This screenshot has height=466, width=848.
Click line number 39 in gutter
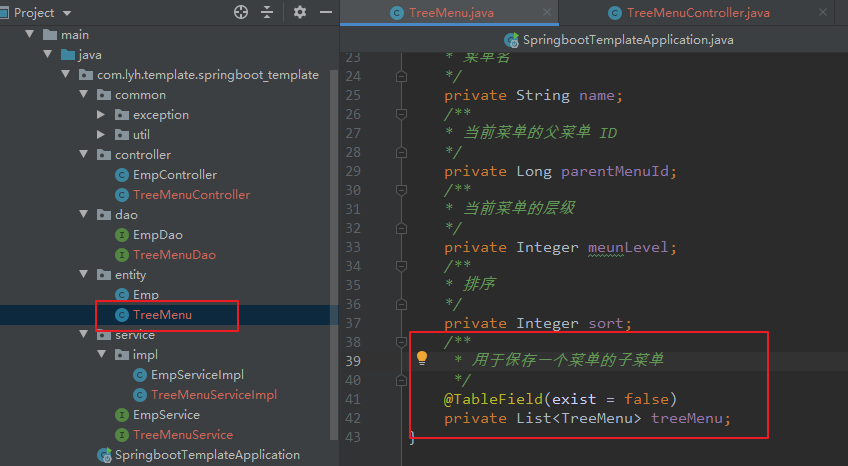tap(353, 361)
